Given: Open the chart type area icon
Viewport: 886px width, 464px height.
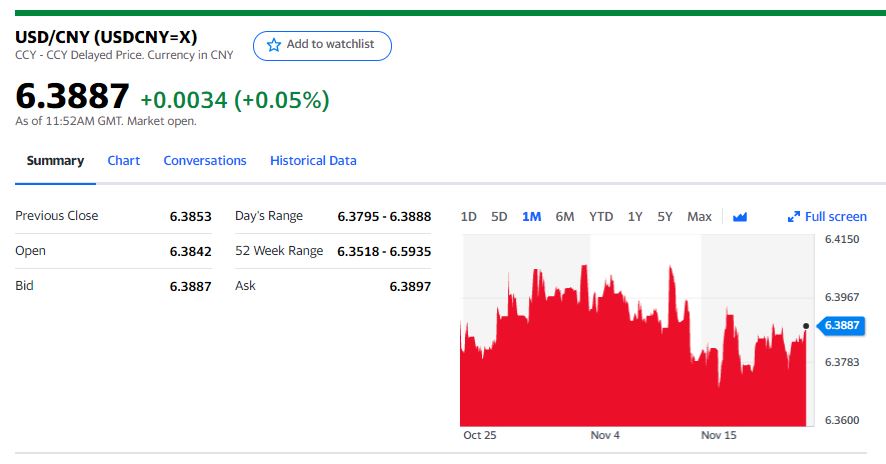Looking at the screenshot, I should [x=740, y=217].
